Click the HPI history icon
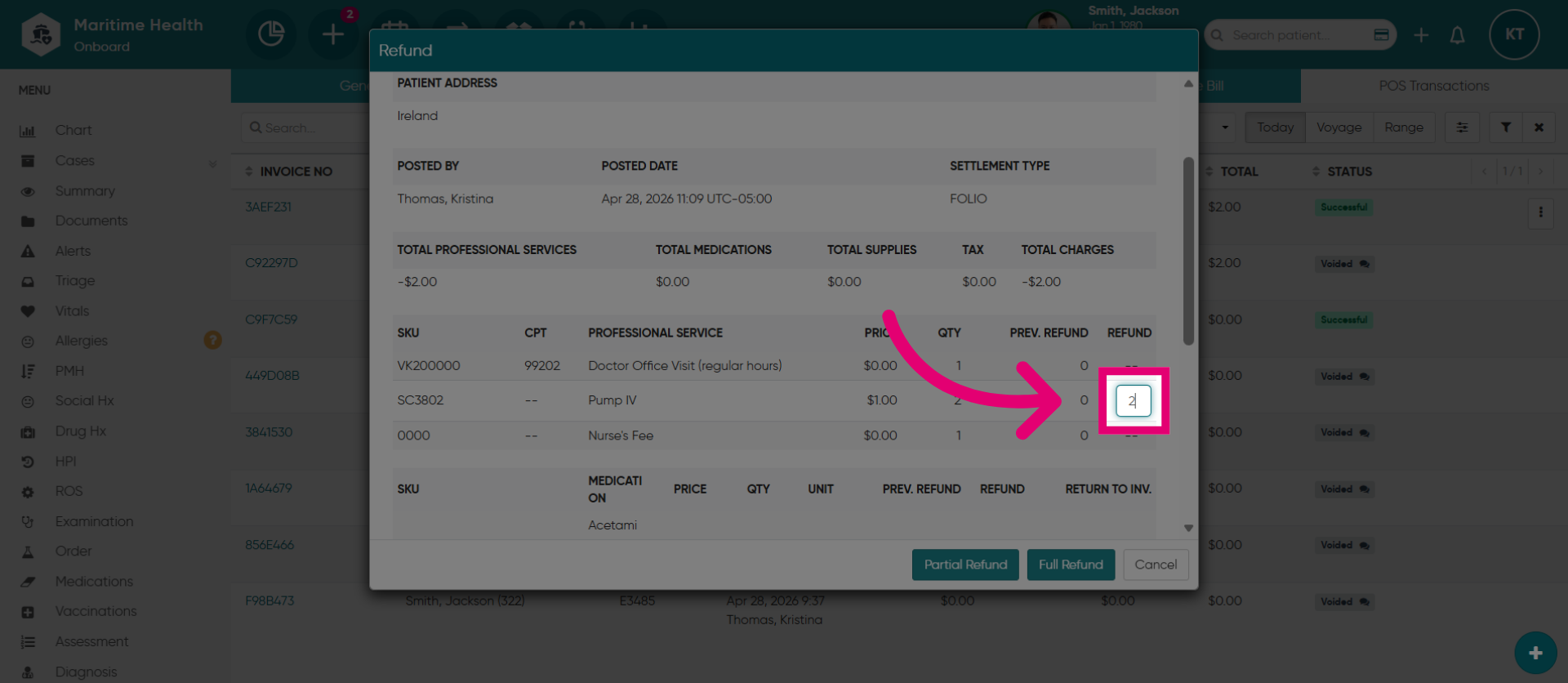1568x683 pixels. point(28,462)
